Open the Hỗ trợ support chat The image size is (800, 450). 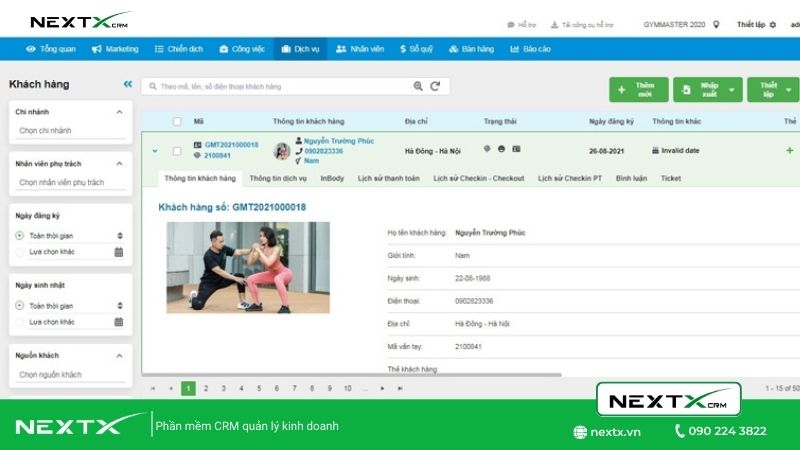[x=521, y=24]
